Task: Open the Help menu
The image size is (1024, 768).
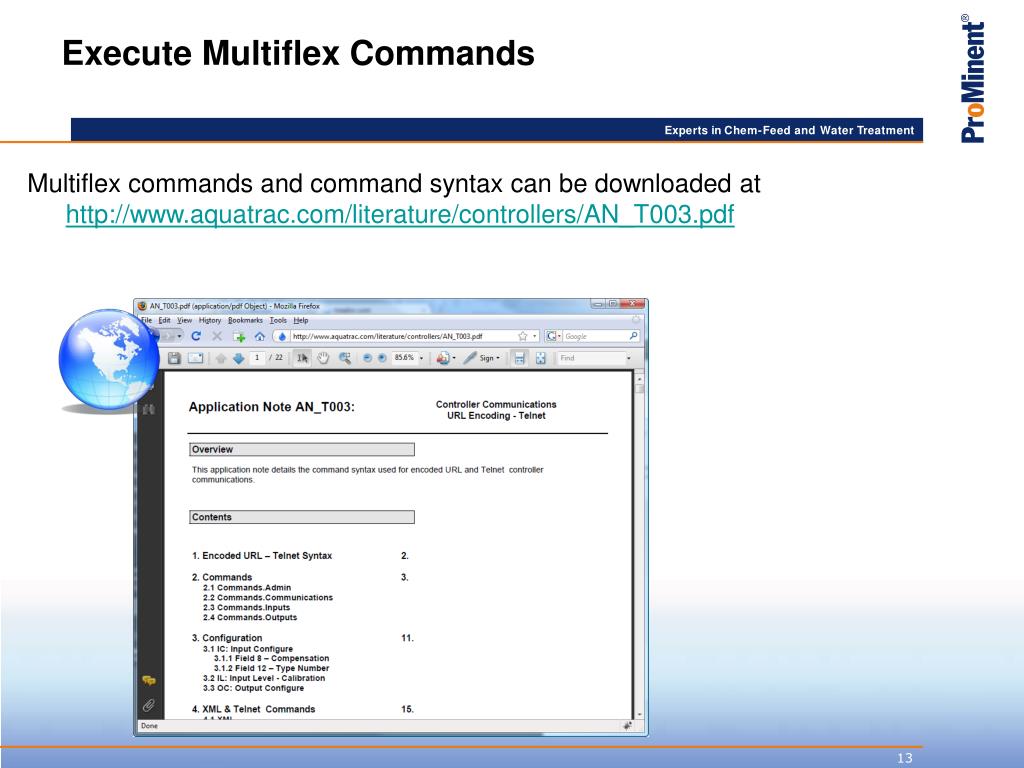Action: (300, 320)
